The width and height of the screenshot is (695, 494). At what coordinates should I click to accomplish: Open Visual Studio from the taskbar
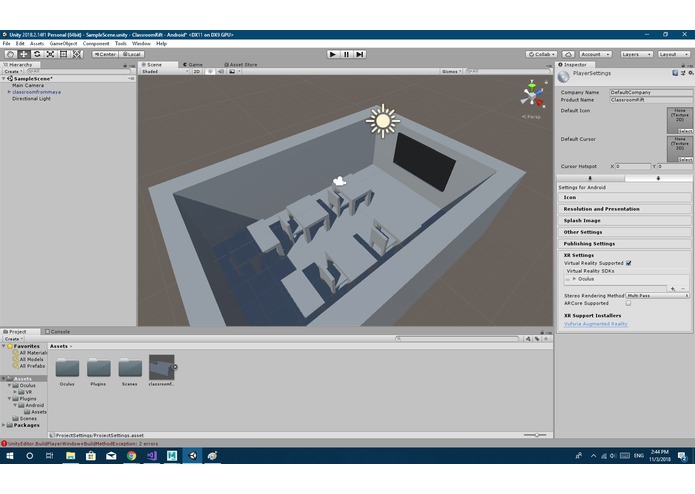152,455
